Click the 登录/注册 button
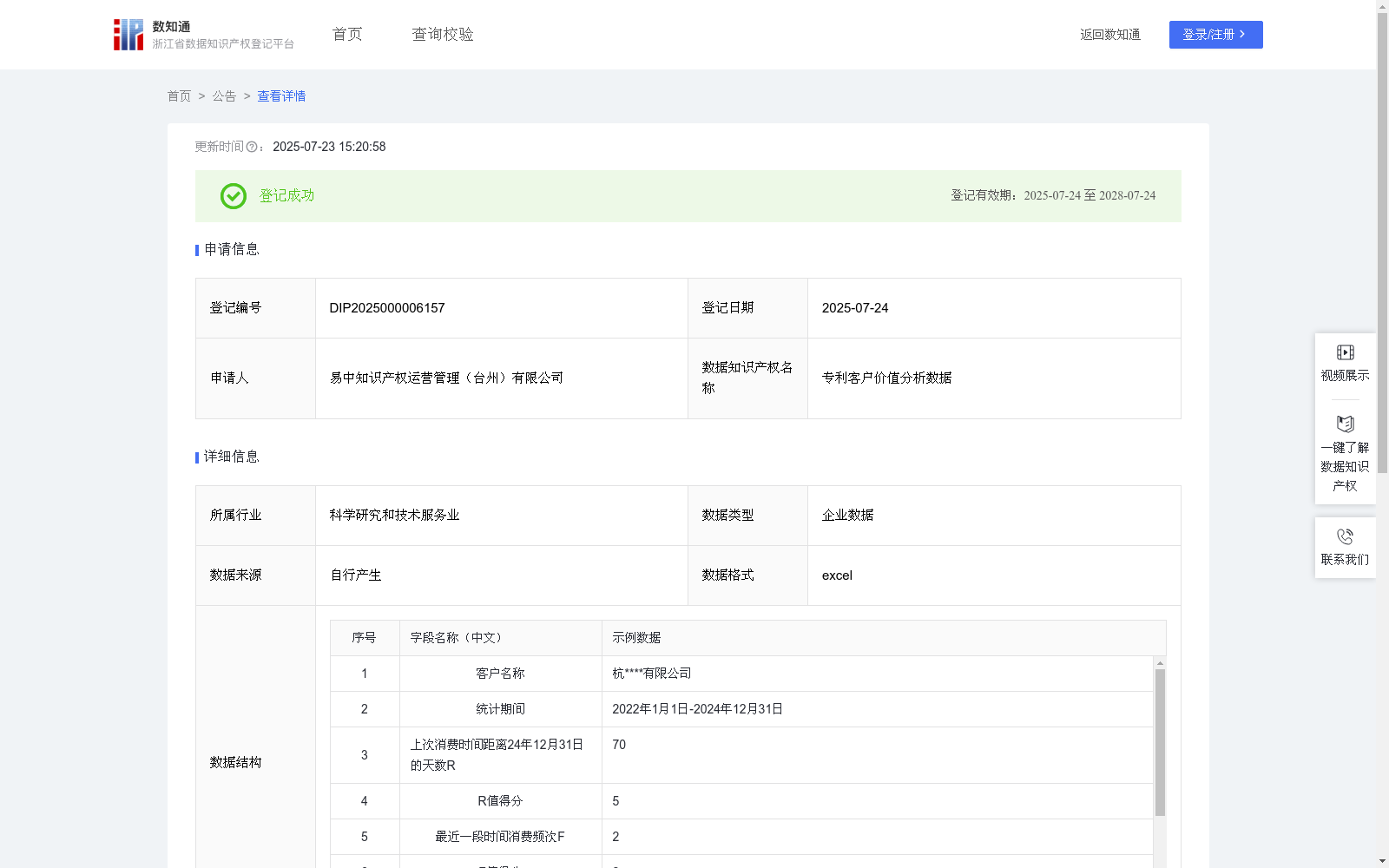The height and width of the screenshot is (868, 1389). [1215, 35]
